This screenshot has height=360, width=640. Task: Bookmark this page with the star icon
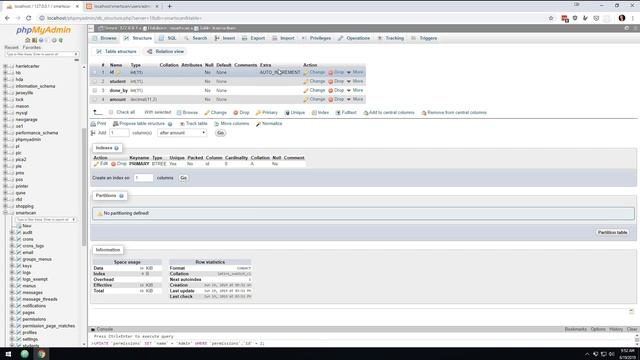[x=551, y=18]
